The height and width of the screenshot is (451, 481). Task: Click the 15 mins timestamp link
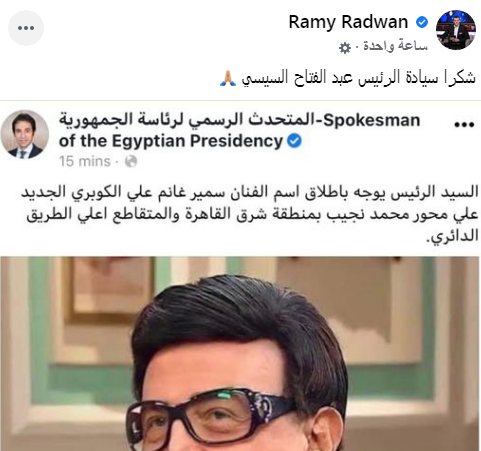pyautogui.click(x=85, y=161)
